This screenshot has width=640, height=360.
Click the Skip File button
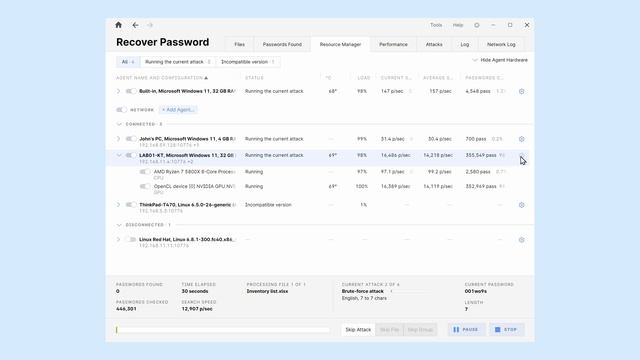point(389,329)
